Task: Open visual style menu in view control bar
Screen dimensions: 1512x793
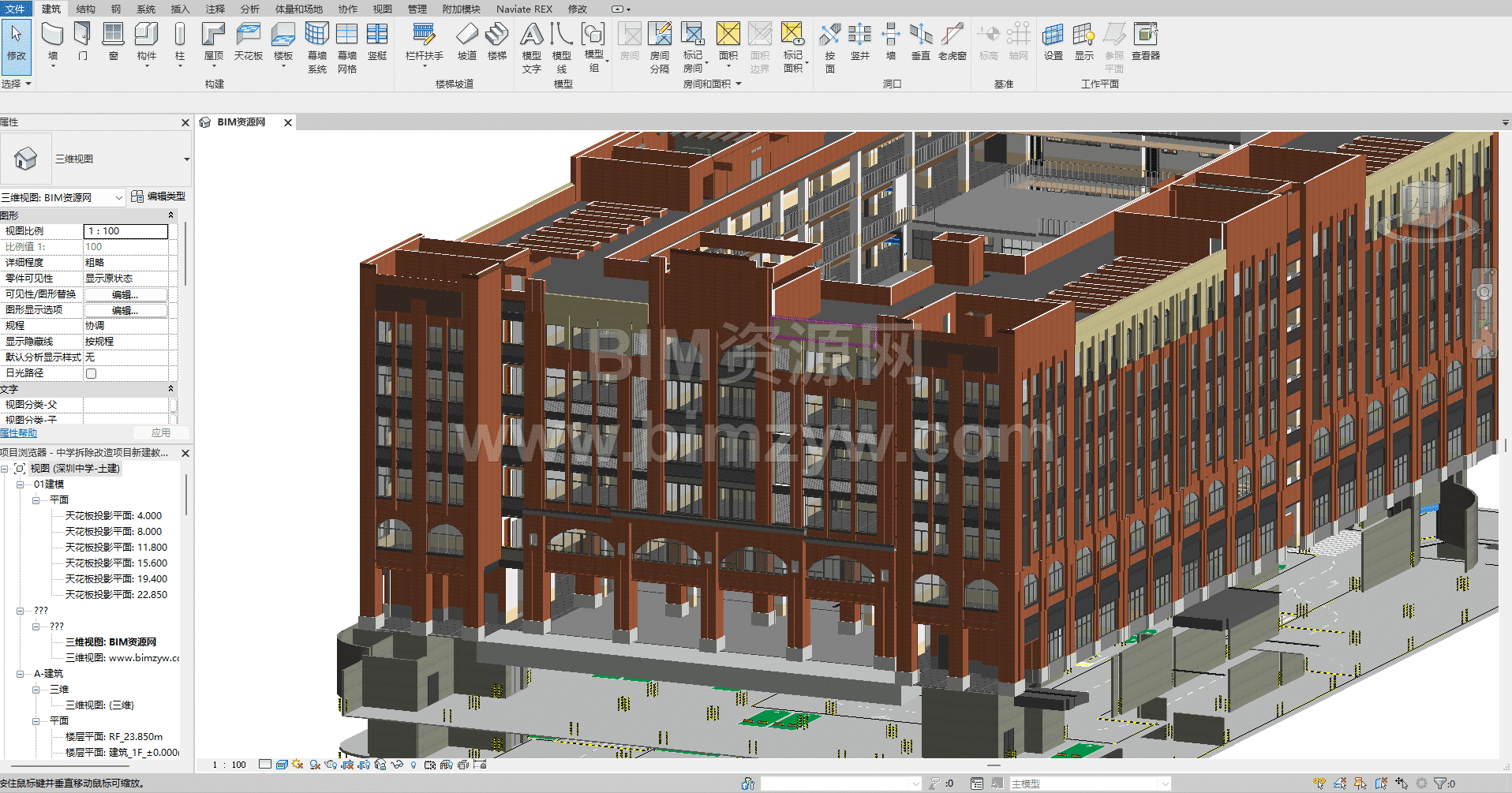Action: click(282, 765)
